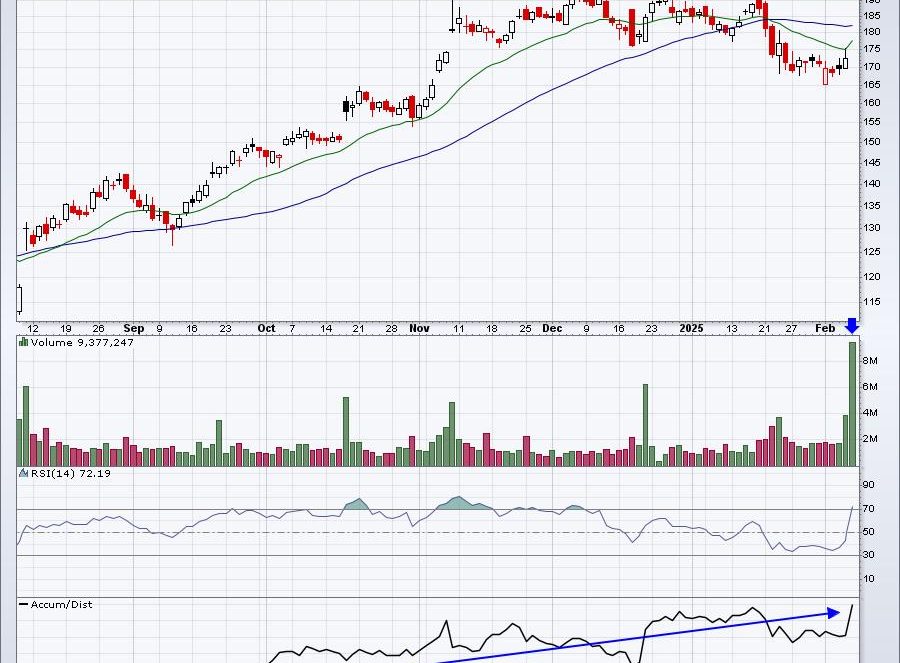Screen dimensions: 900x663
Task: Select the 'RSI(14) 72.19' indicator label
Action: coord(71,474)
